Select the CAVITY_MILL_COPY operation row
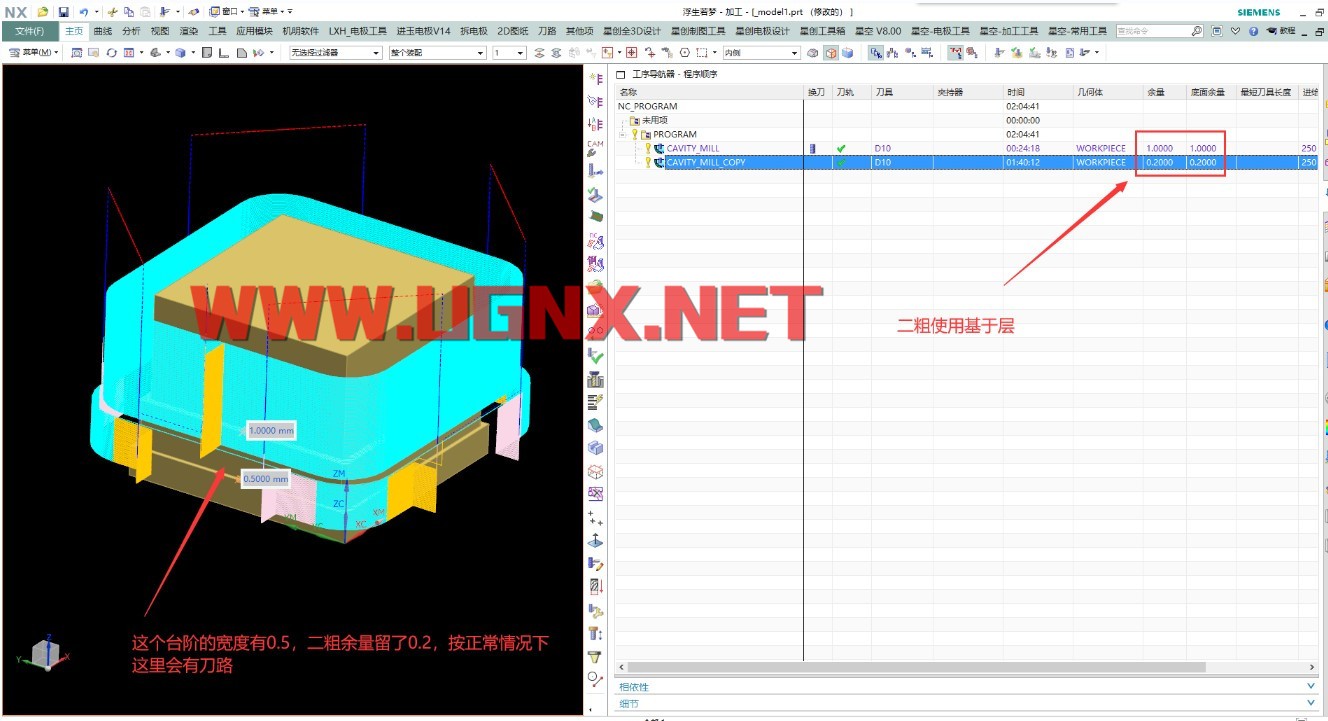1328x721 pixels. click(967, 162)
